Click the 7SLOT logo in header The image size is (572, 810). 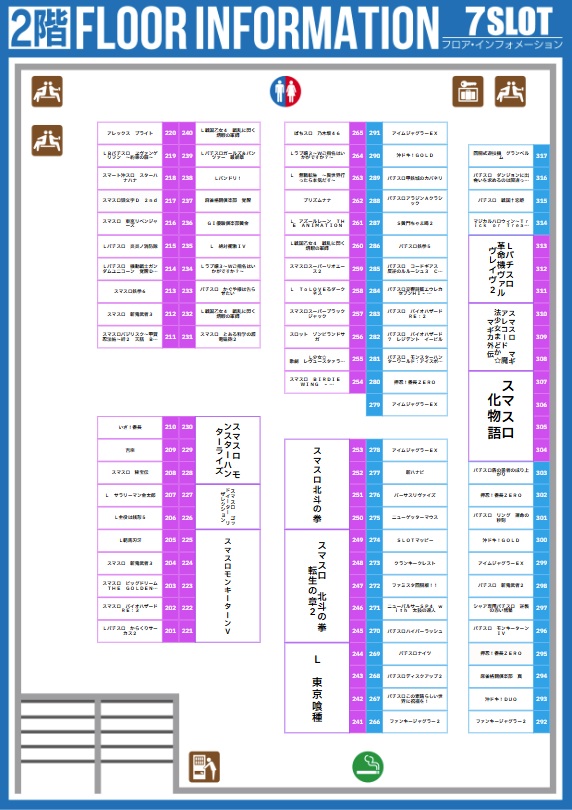tap(509, 22)
